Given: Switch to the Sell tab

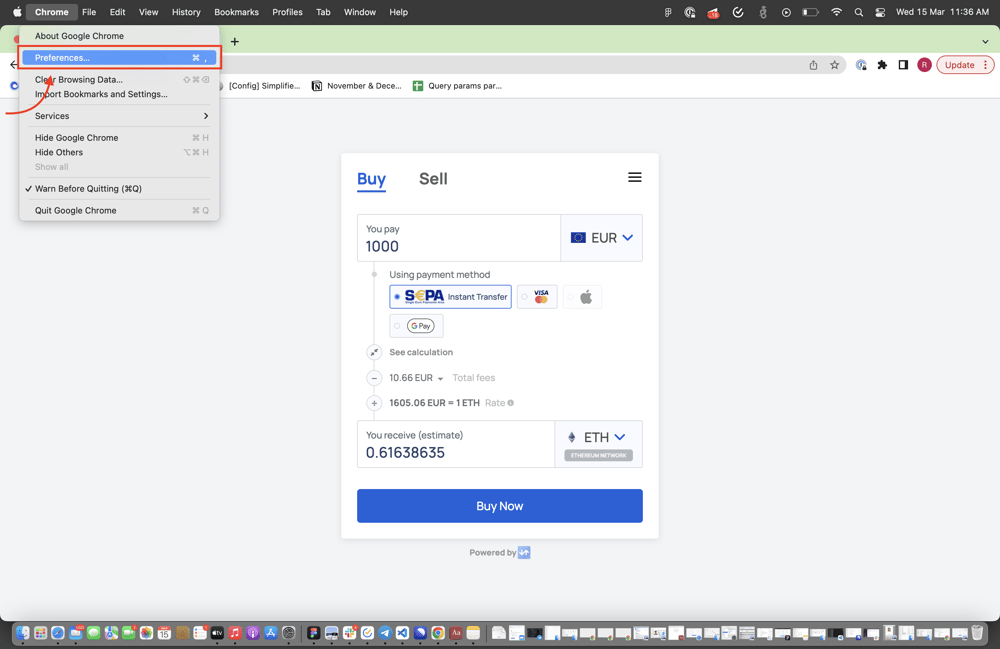Looking at the screenshot, I should 433,179.
